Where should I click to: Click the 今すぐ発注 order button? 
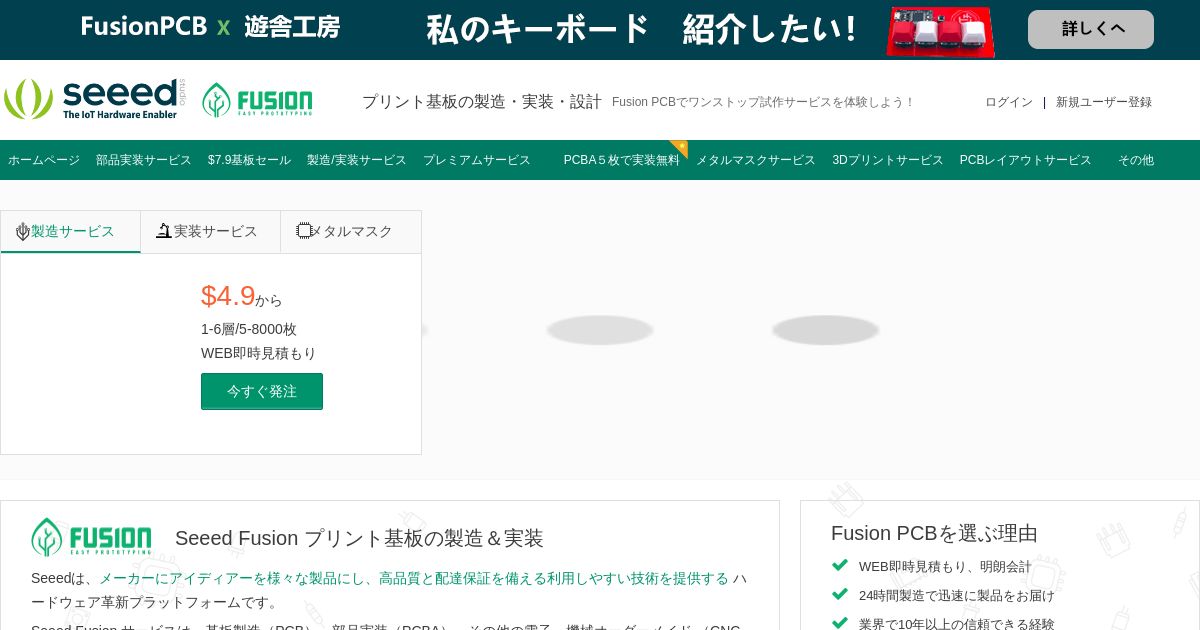tap(262, 391)
